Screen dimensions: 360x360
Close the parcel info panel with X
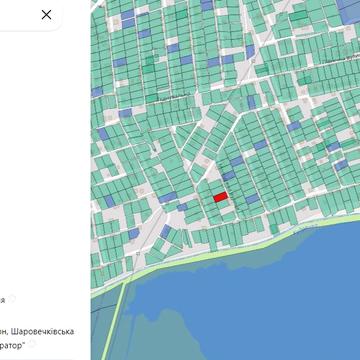pos(46,14)
